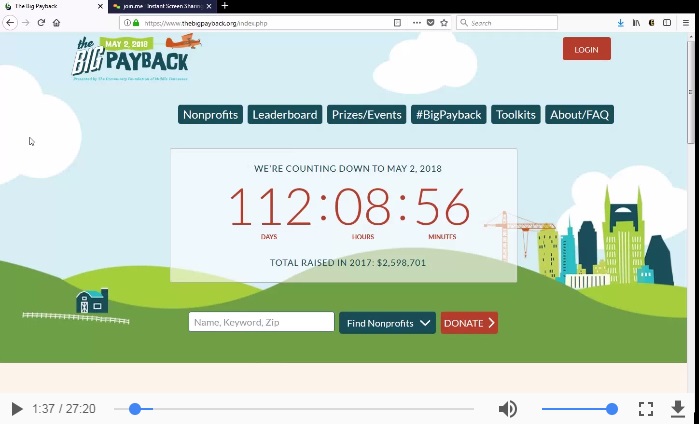Click the 112 days countdown number
The width and height of the screenshot is (699, 424).
click(270, 207)
